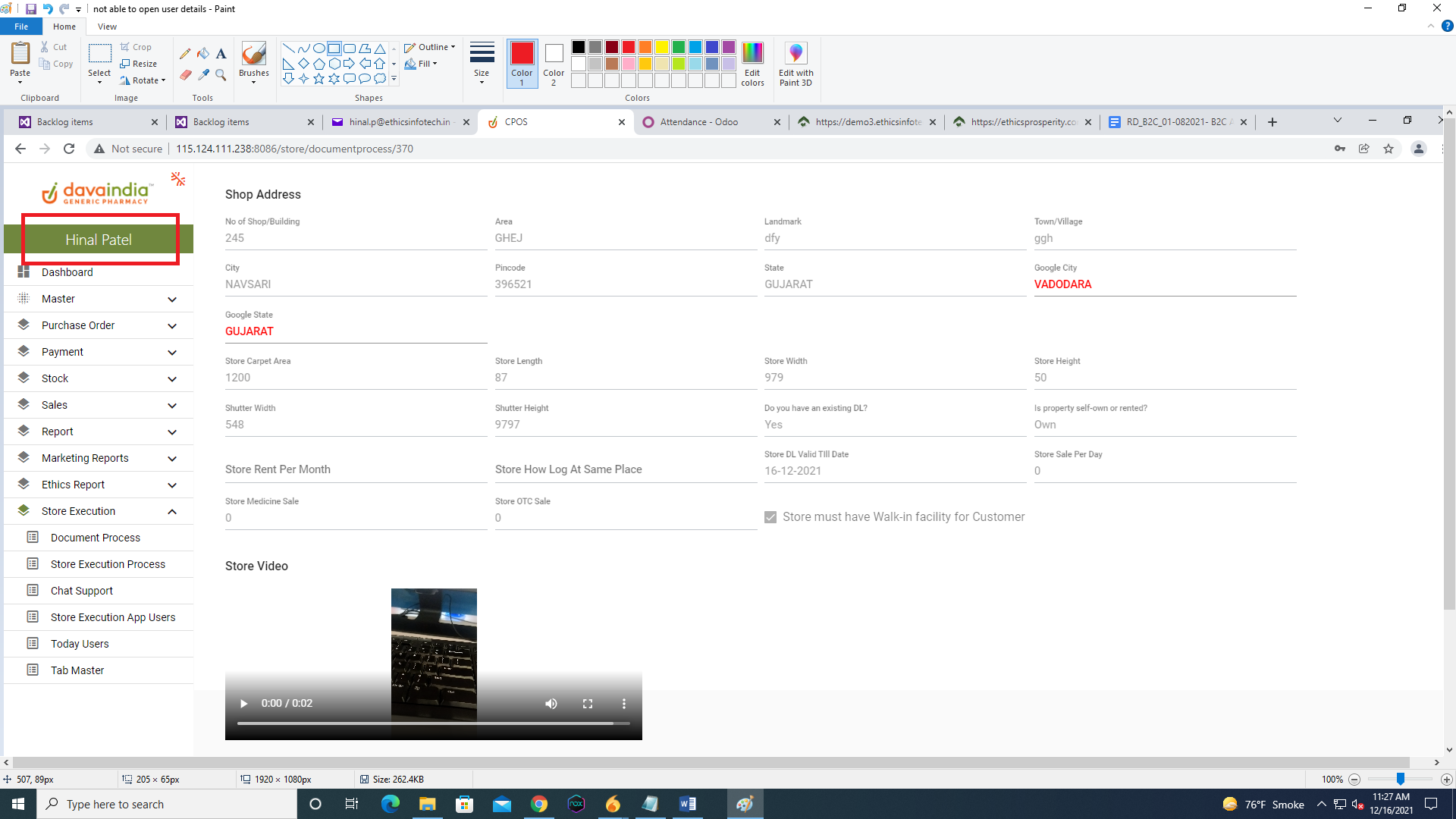Pick the Color picker eyedropper tool

point(203,75)
